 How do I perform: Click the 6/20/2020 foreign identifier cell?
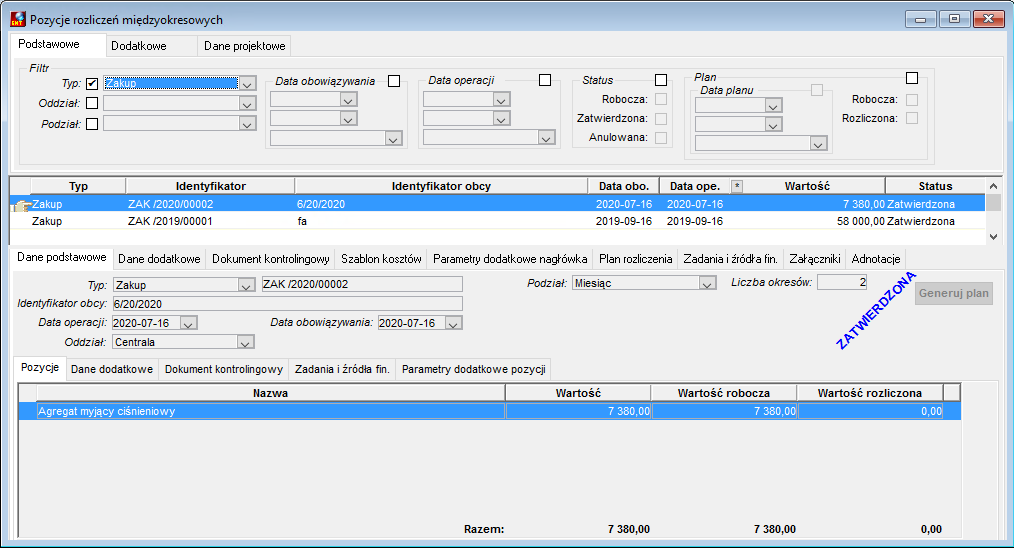pyautogui.click(x=441, y=204)
